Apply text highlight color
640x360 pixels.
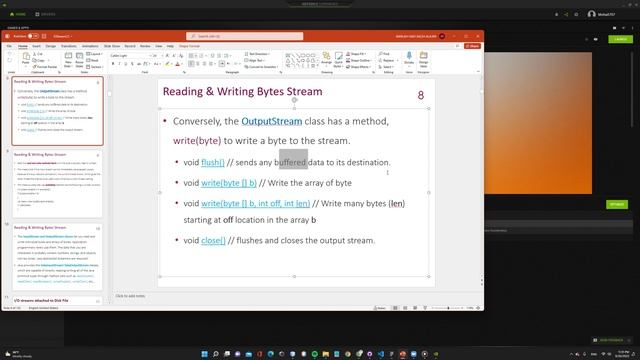[x=168, y=64]
